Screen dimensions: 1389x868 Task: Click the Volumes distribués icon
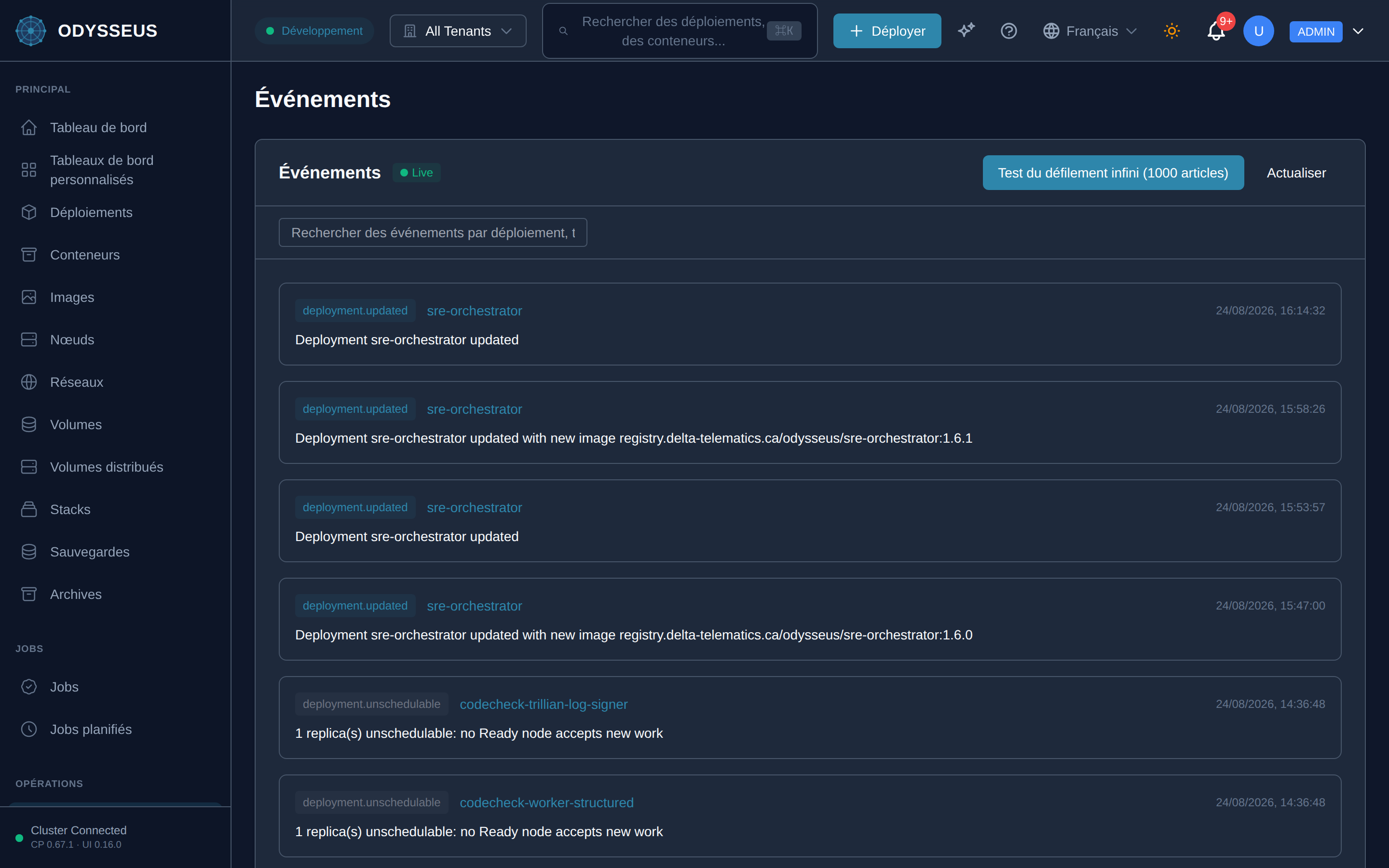point(29,467)
